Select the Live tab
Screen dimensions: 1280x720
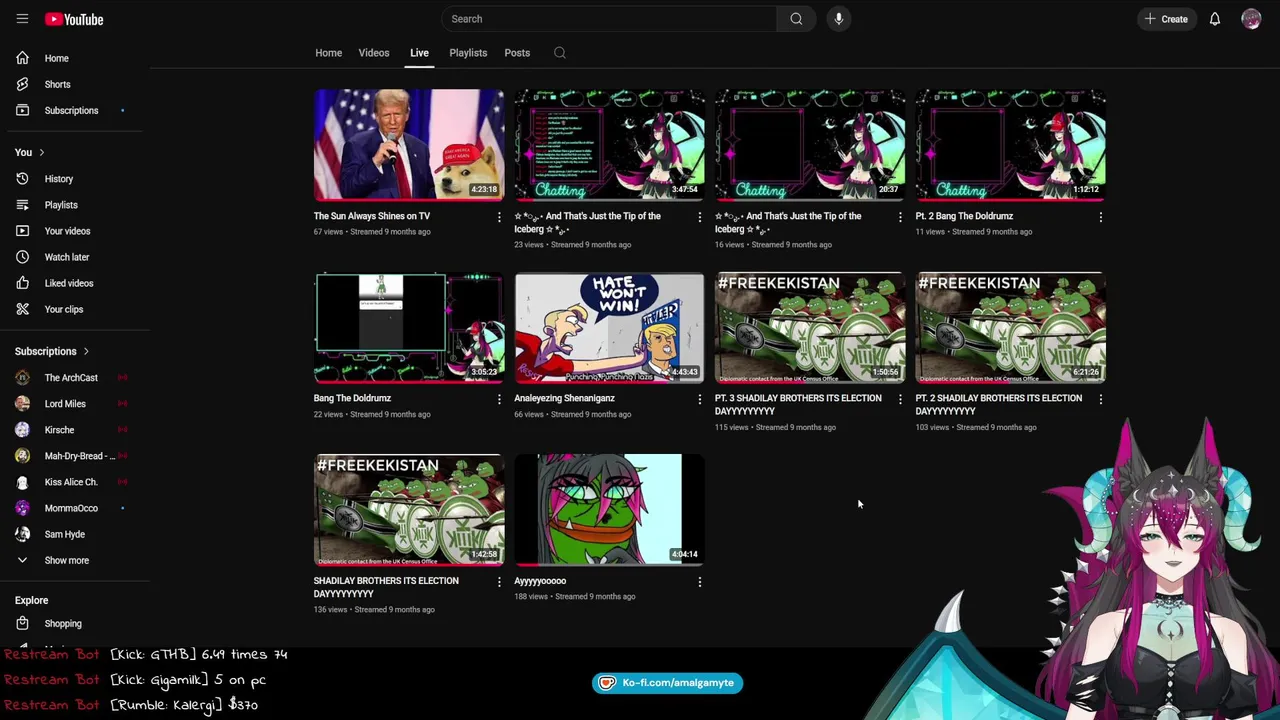point(419,53)
